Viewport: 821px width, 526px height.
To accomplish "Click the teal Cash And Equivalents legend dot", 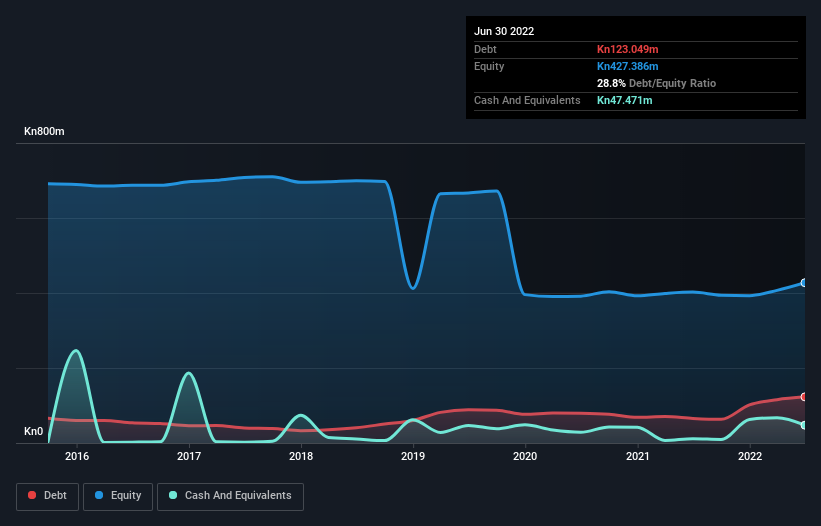I will coord(173,495).
